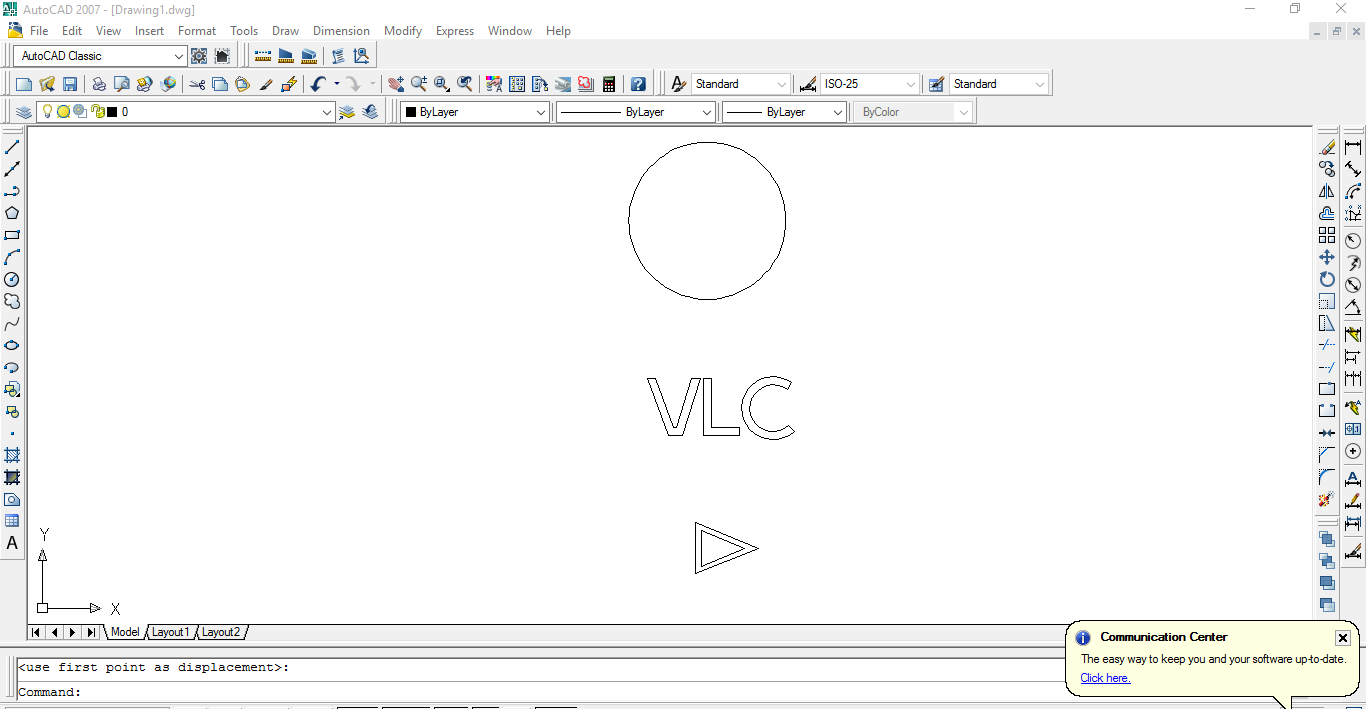The image size is (1366, 709).
Task: Open the ByLayer color control dropdown
Action: click(x=541, y=112)
